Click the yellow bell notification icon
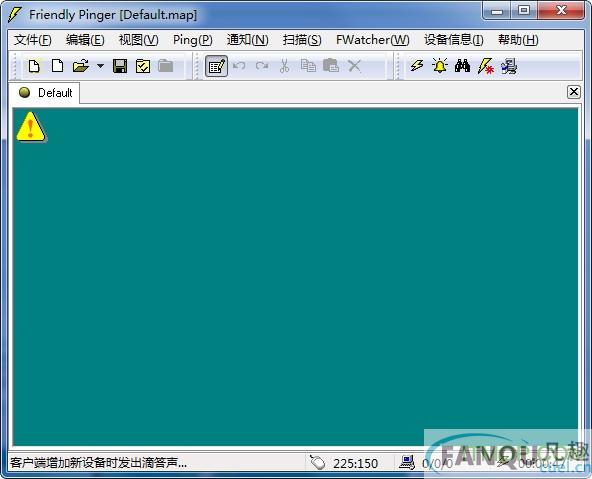This screenshot has height=479, width=592. coord(440,66)
